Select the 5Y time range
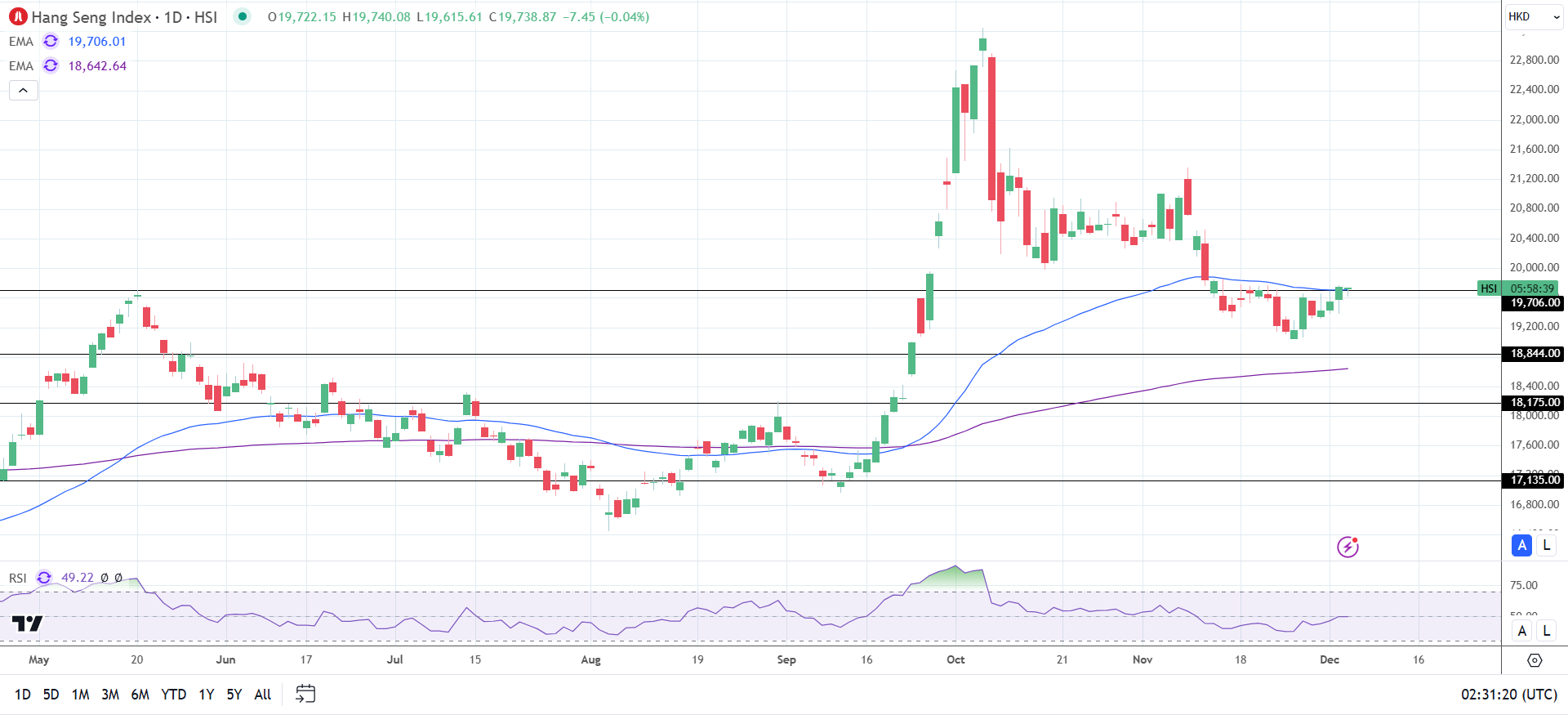 coord(234,695)
